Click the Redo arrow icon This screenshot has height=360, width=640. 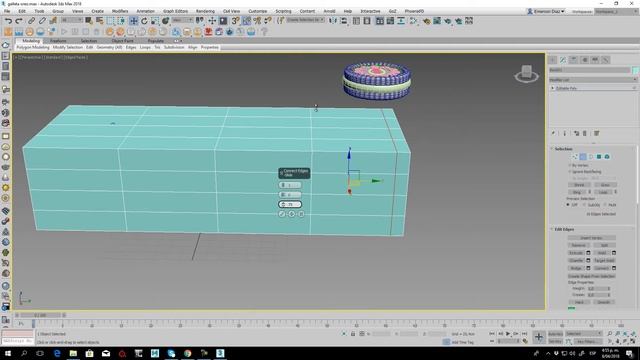pyautogui.click(x=19, y=21)
